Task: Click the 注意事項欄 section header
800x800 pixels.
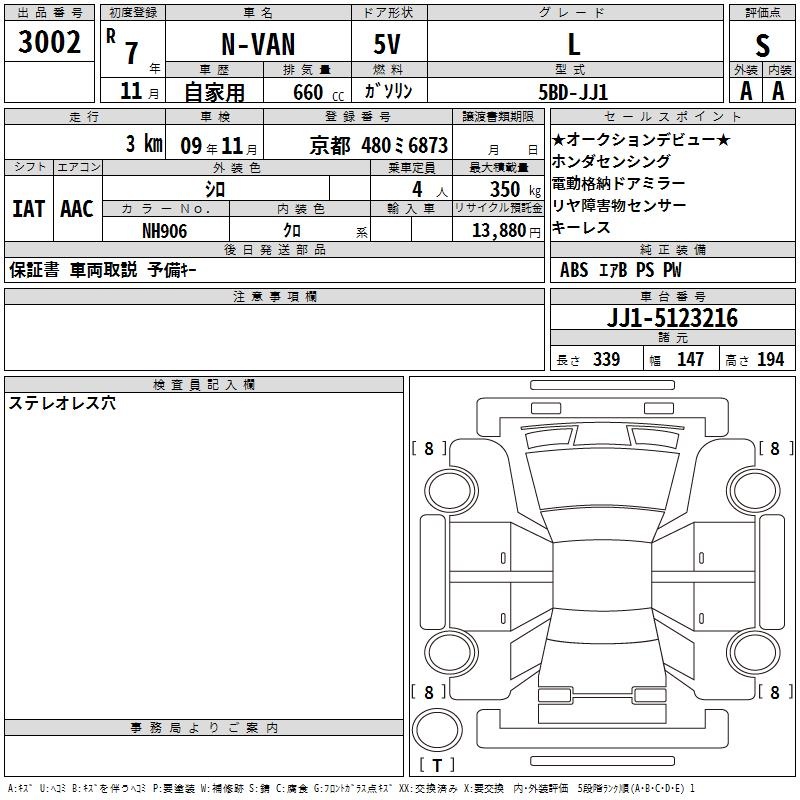Action: pos(274,297)
